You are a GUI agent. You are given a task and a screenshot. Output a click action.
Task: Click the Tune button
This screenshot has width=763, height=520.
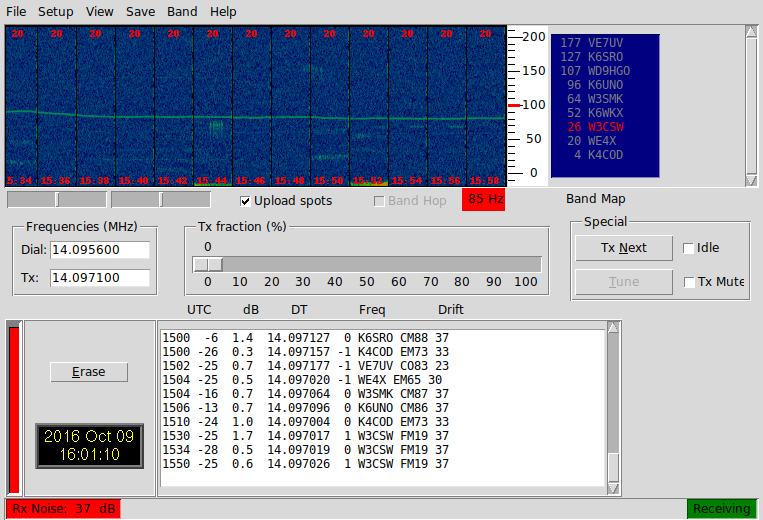624,282
